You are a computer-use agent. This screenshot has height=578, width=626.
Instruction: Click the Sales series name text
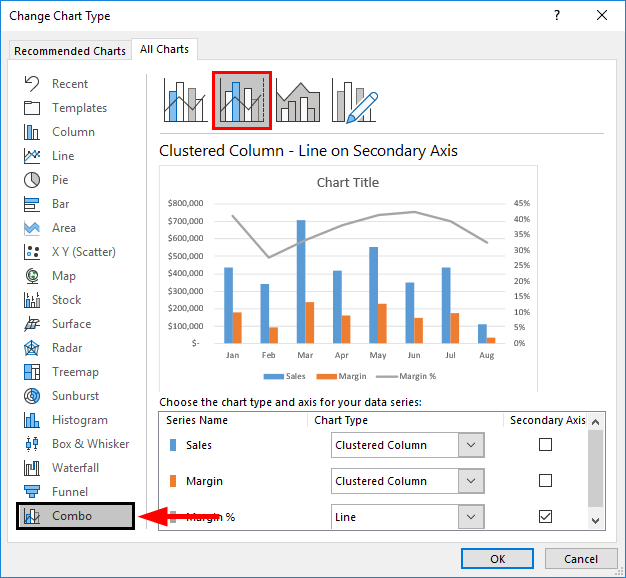[x=199, y=445]
